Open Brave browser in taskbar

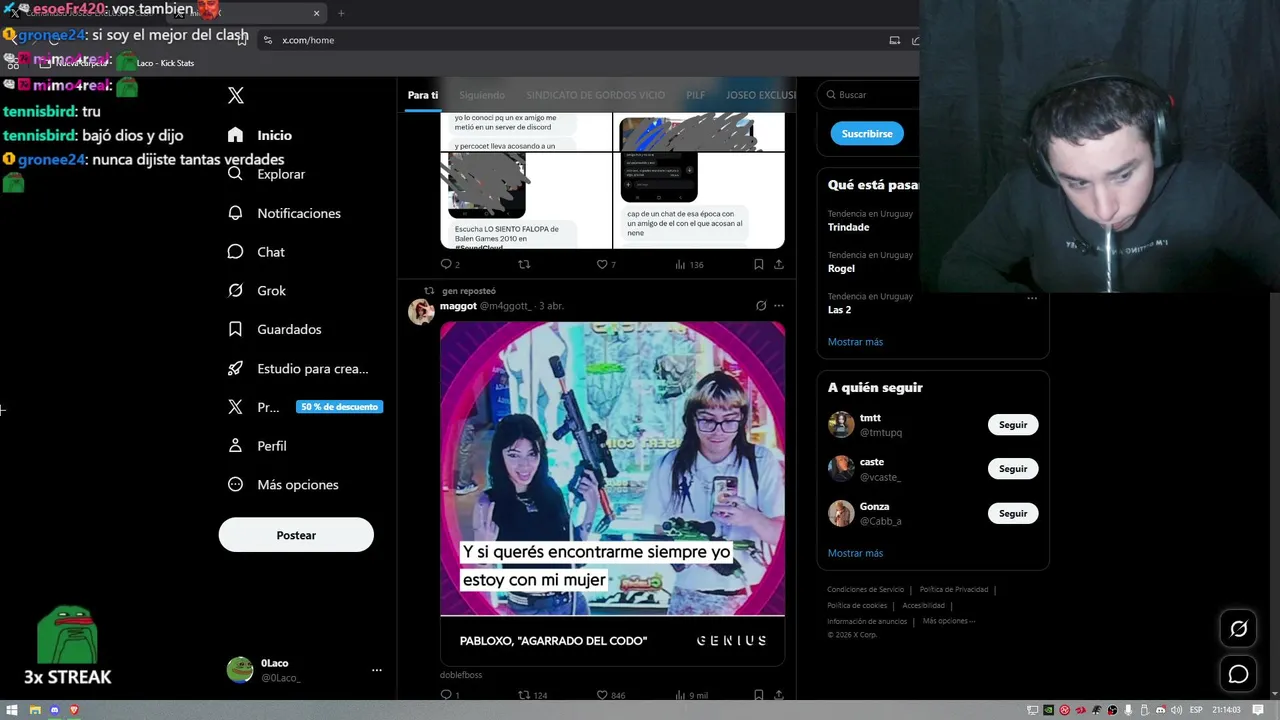[75, 710]
